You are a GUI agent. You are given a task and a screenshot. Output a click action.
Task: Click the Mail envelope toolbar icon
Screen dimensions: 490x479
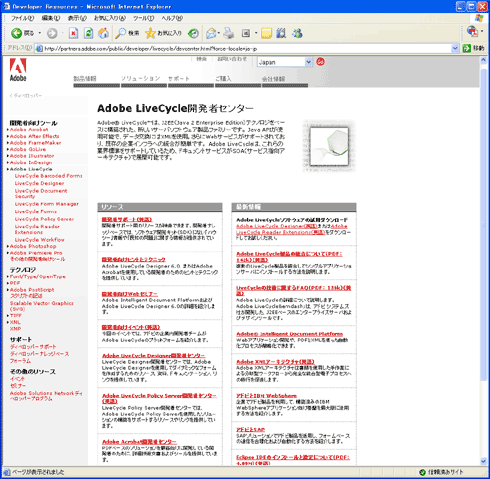(x=211, y=33)
